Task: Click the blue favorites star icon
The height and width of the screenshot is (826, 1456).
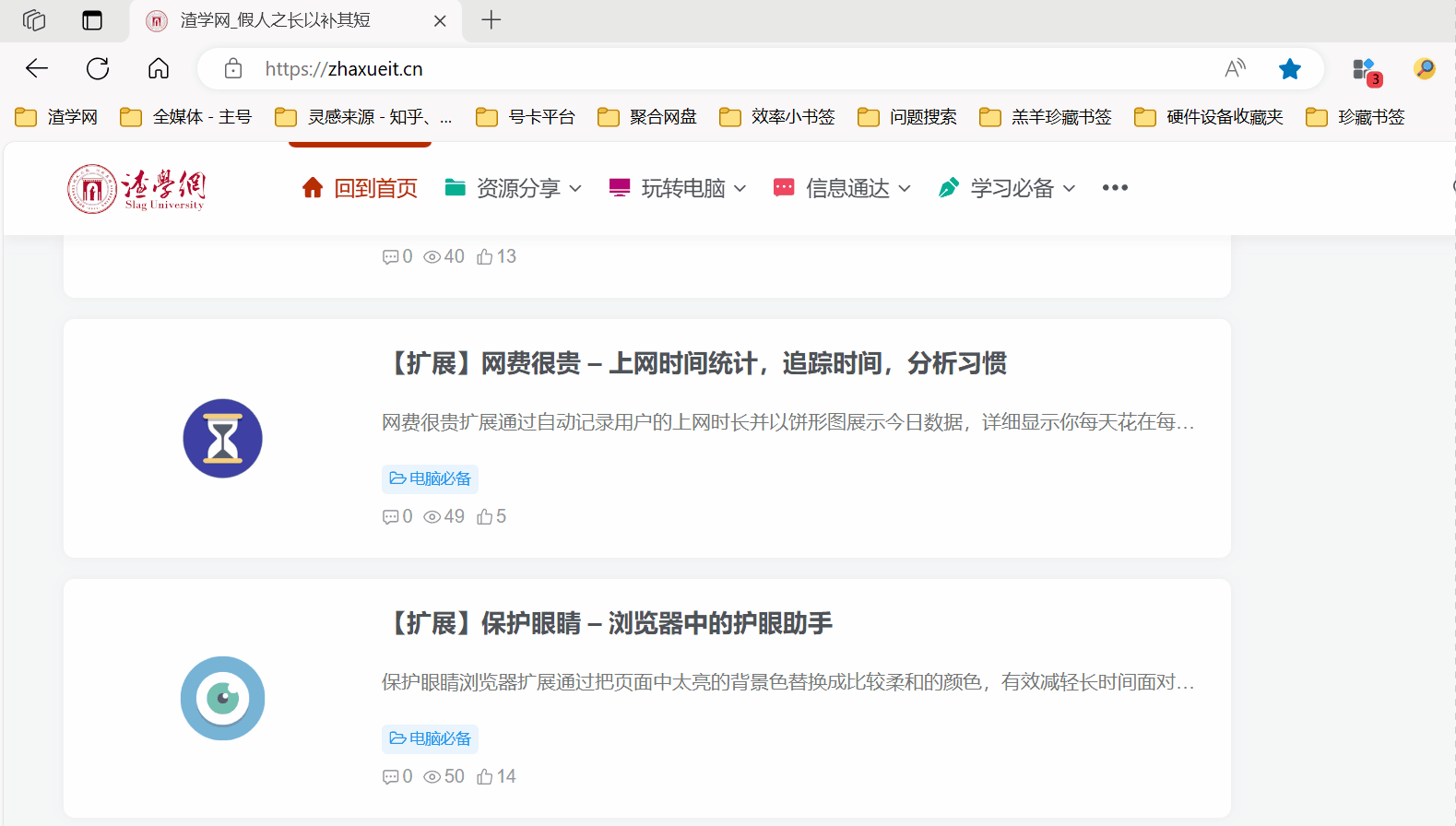Action: (x=1290, y=68)
